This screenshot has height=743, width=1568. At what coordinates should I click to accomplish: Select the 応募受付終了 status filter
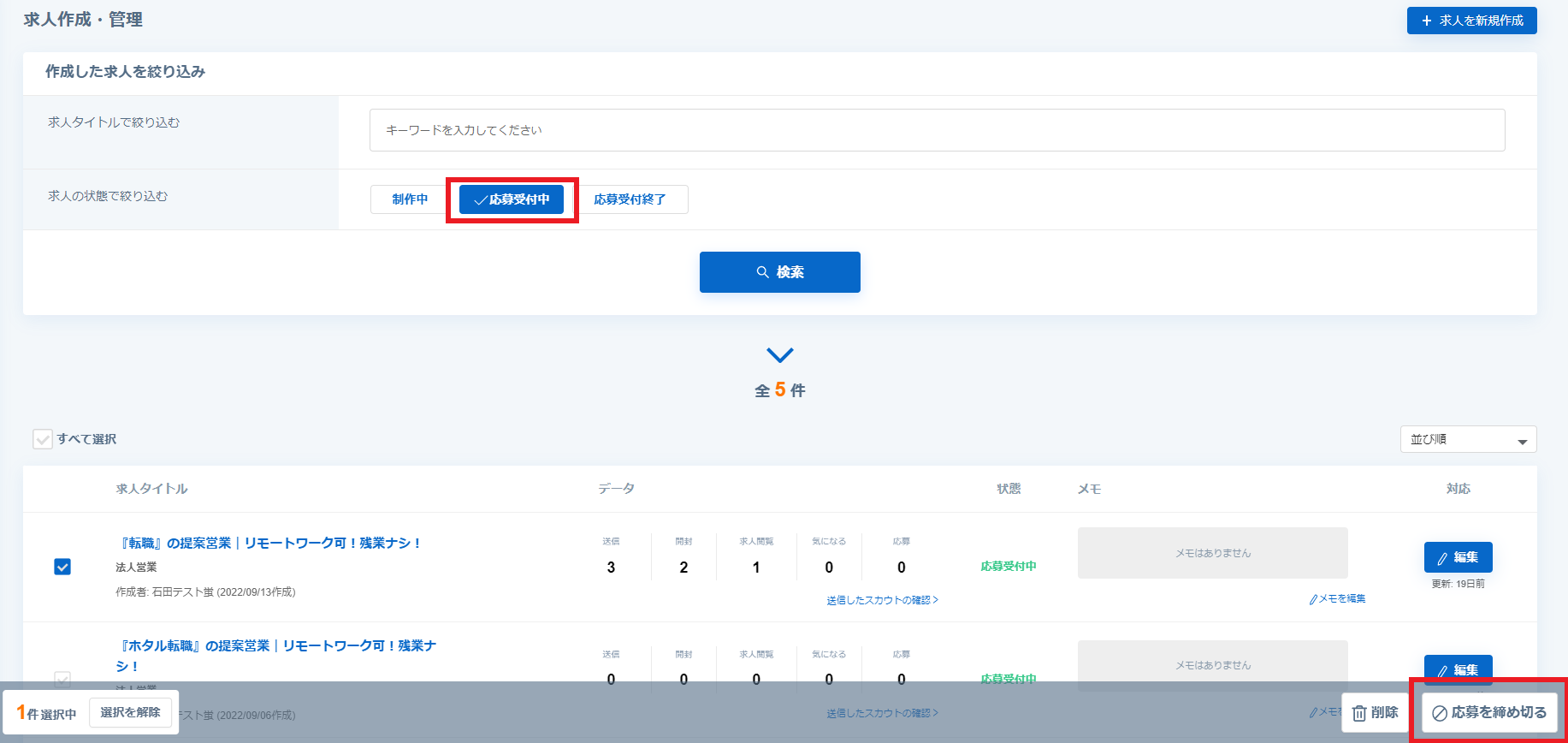(630, 199)
